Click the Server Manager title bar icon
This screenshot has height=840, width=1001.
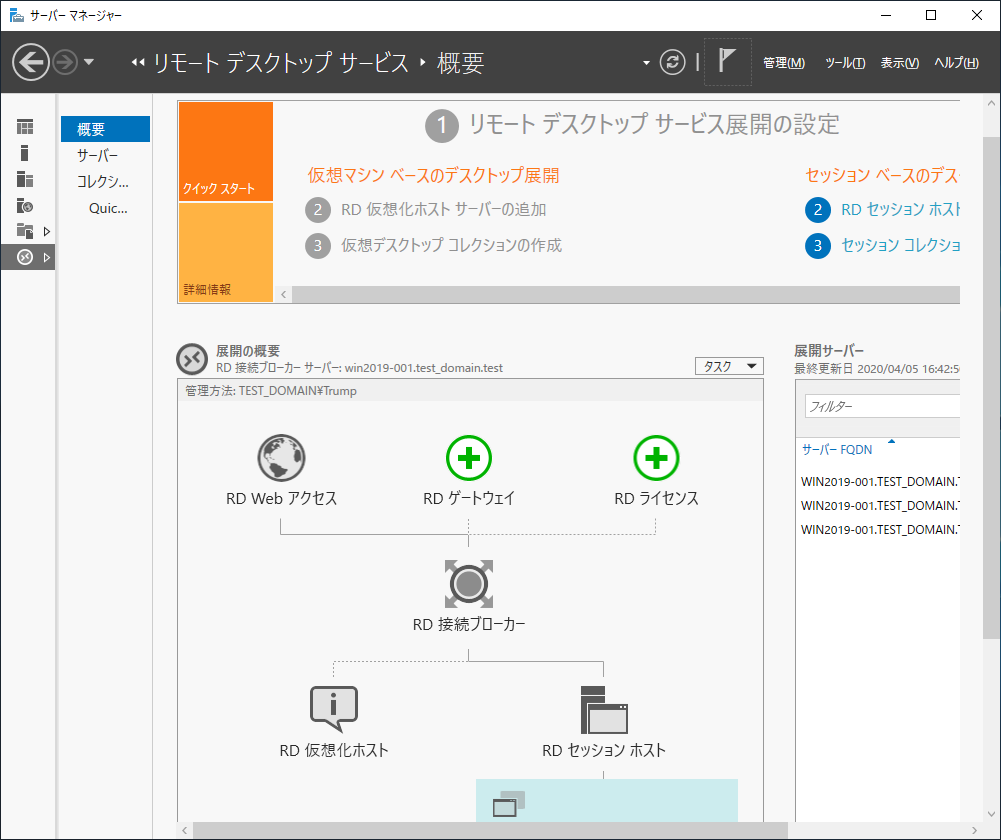pos(17,15)
